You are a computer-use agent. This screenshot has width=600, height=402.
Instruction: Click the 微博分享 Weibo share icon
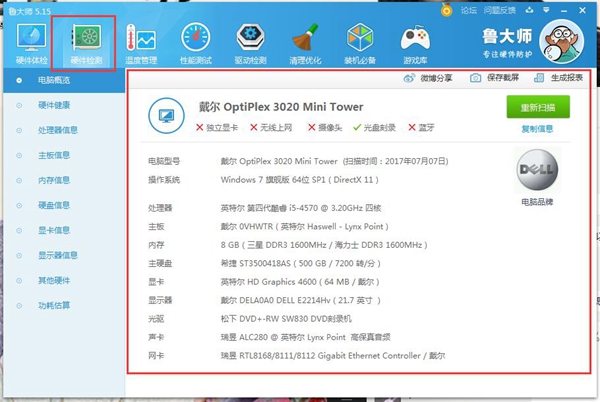(x=409, y=78)
